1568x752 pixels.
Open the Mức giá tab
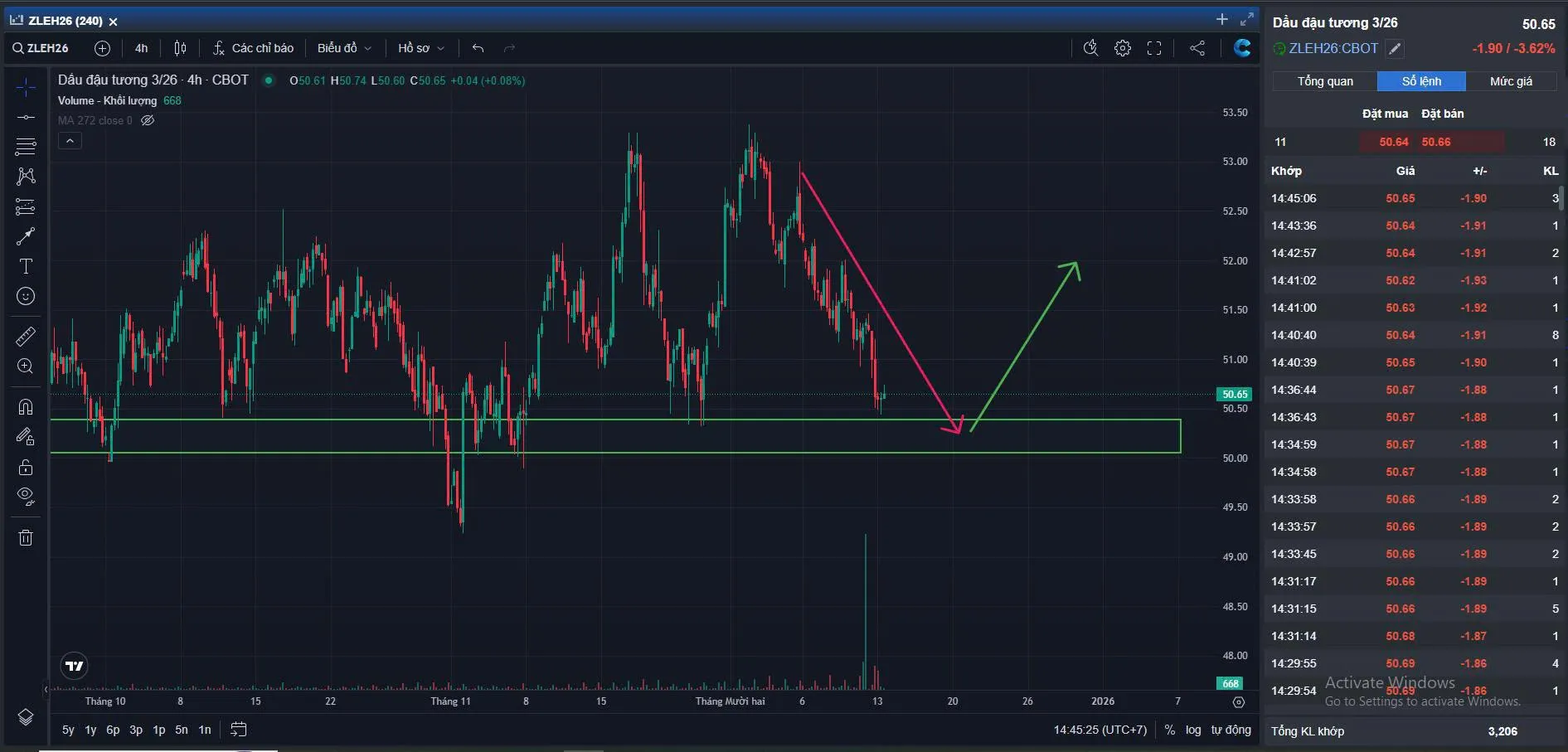1510,81
